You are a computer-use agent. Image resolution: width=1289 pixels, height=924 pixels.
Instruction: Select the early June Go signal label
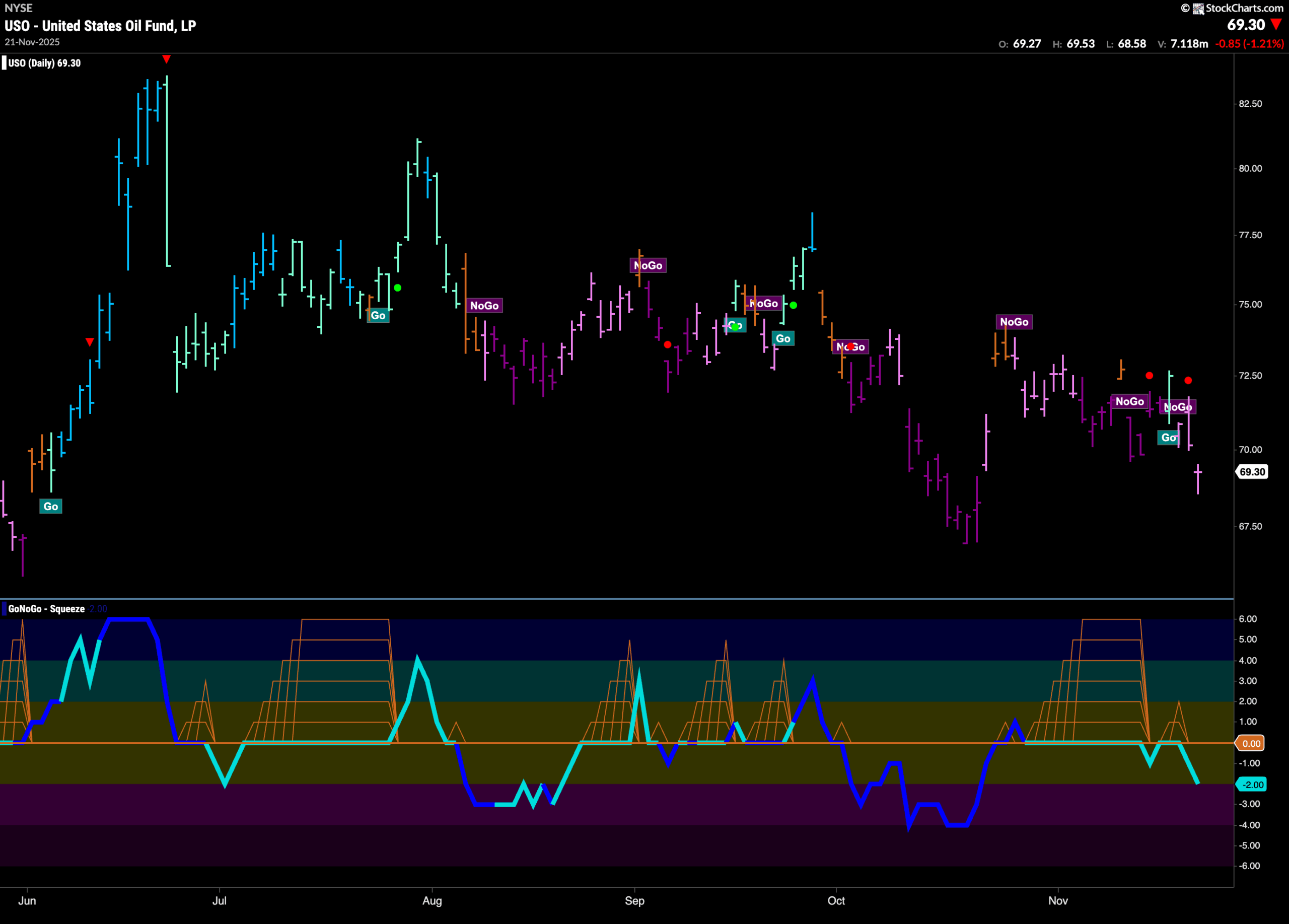click(x=50, y=507)
